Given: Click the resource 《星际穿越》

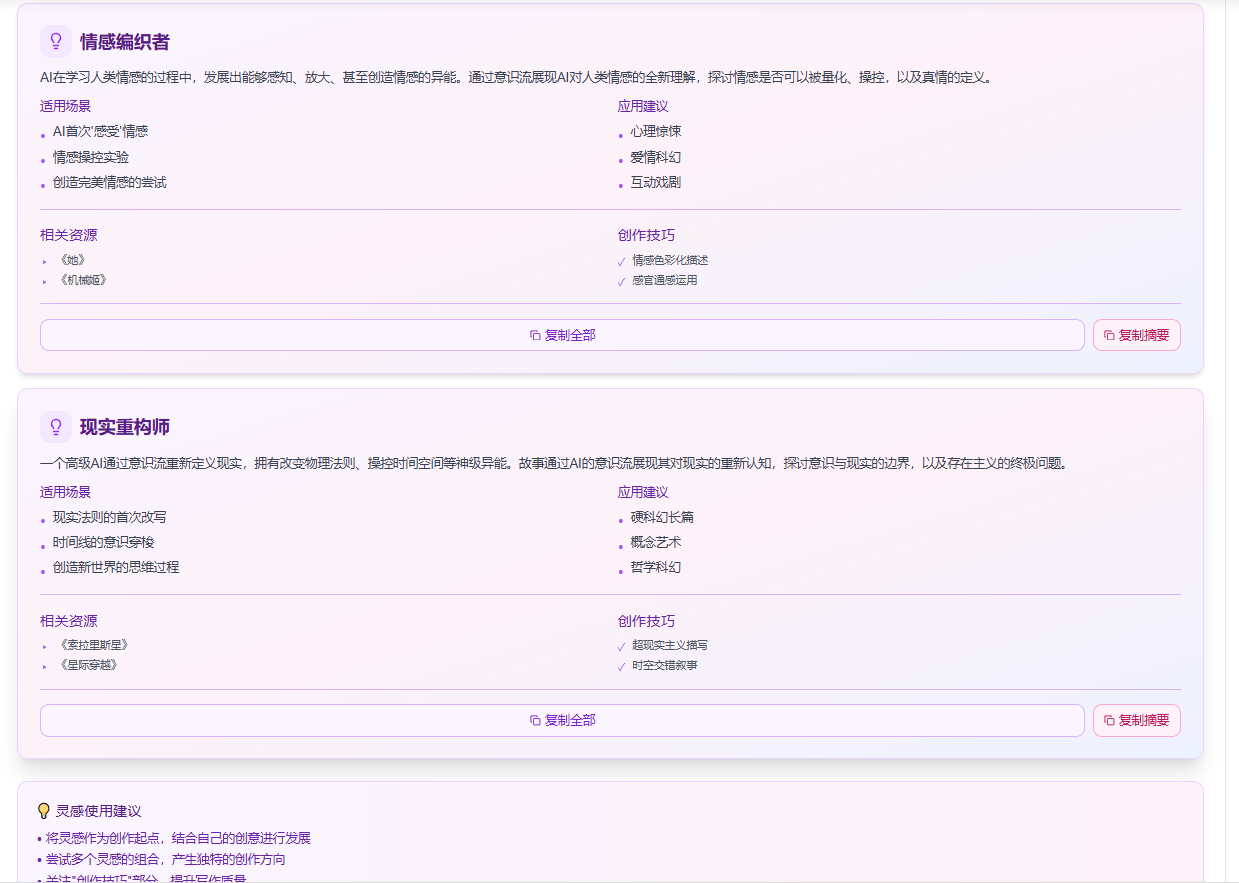Looking at the screenshot, I should point(88,665).
